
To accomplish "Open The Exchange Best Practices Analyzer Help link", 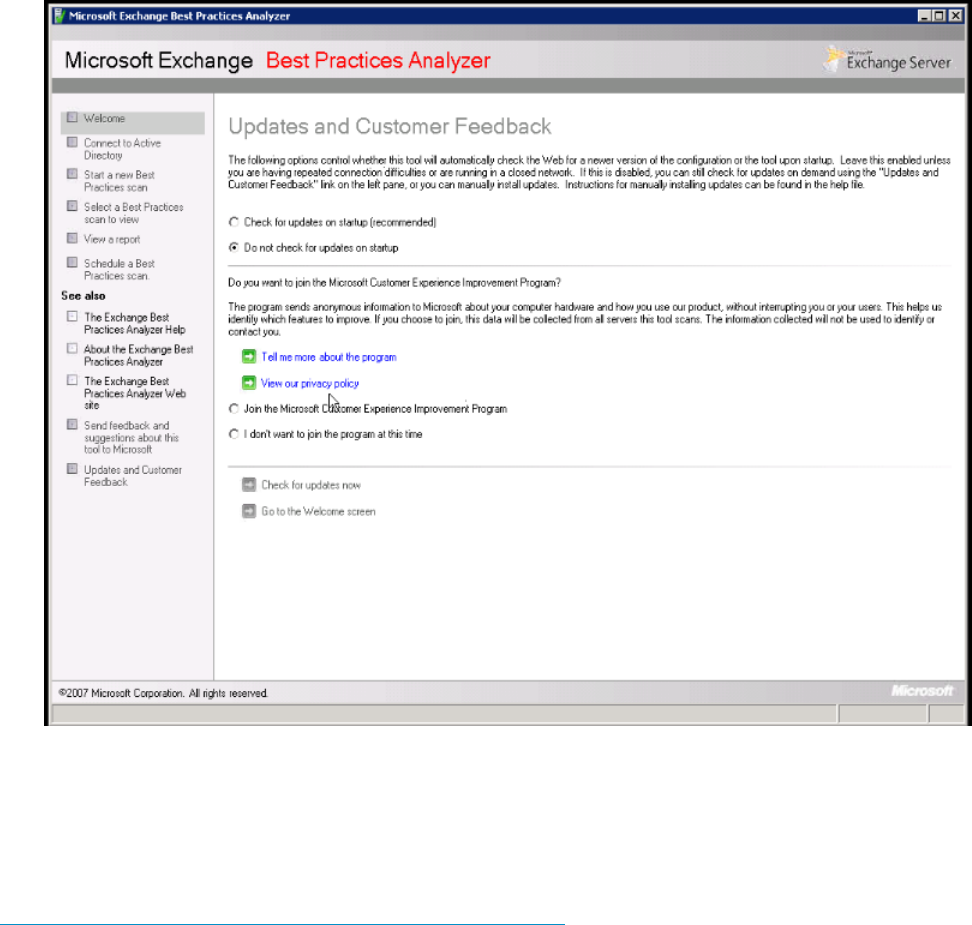I will click(x=135, y=323).
